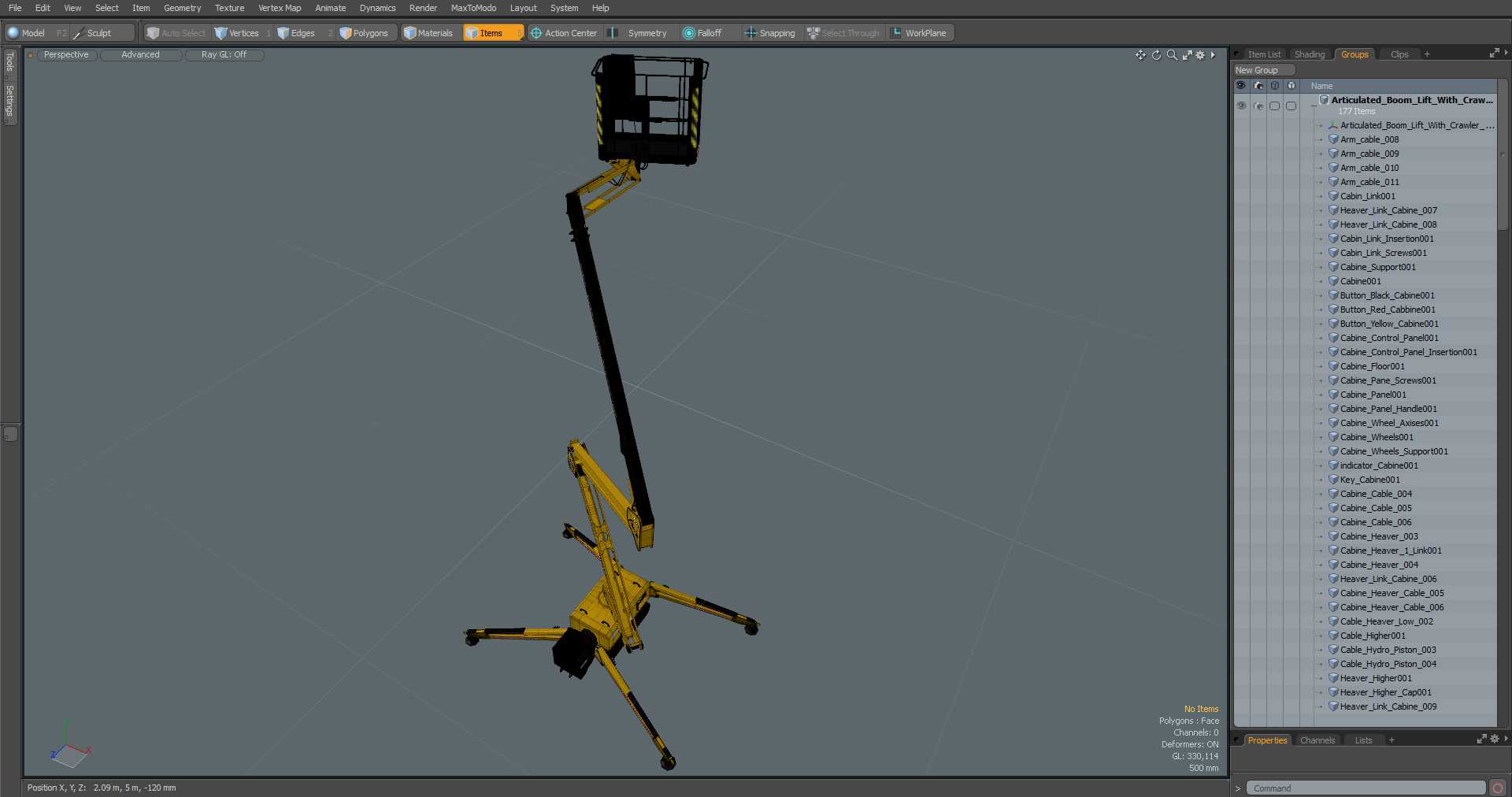Toggle render visibility for Articulated_Boom_Lift group
The width and height of the screenshot is (1512, 797).
pos(1258,106)
